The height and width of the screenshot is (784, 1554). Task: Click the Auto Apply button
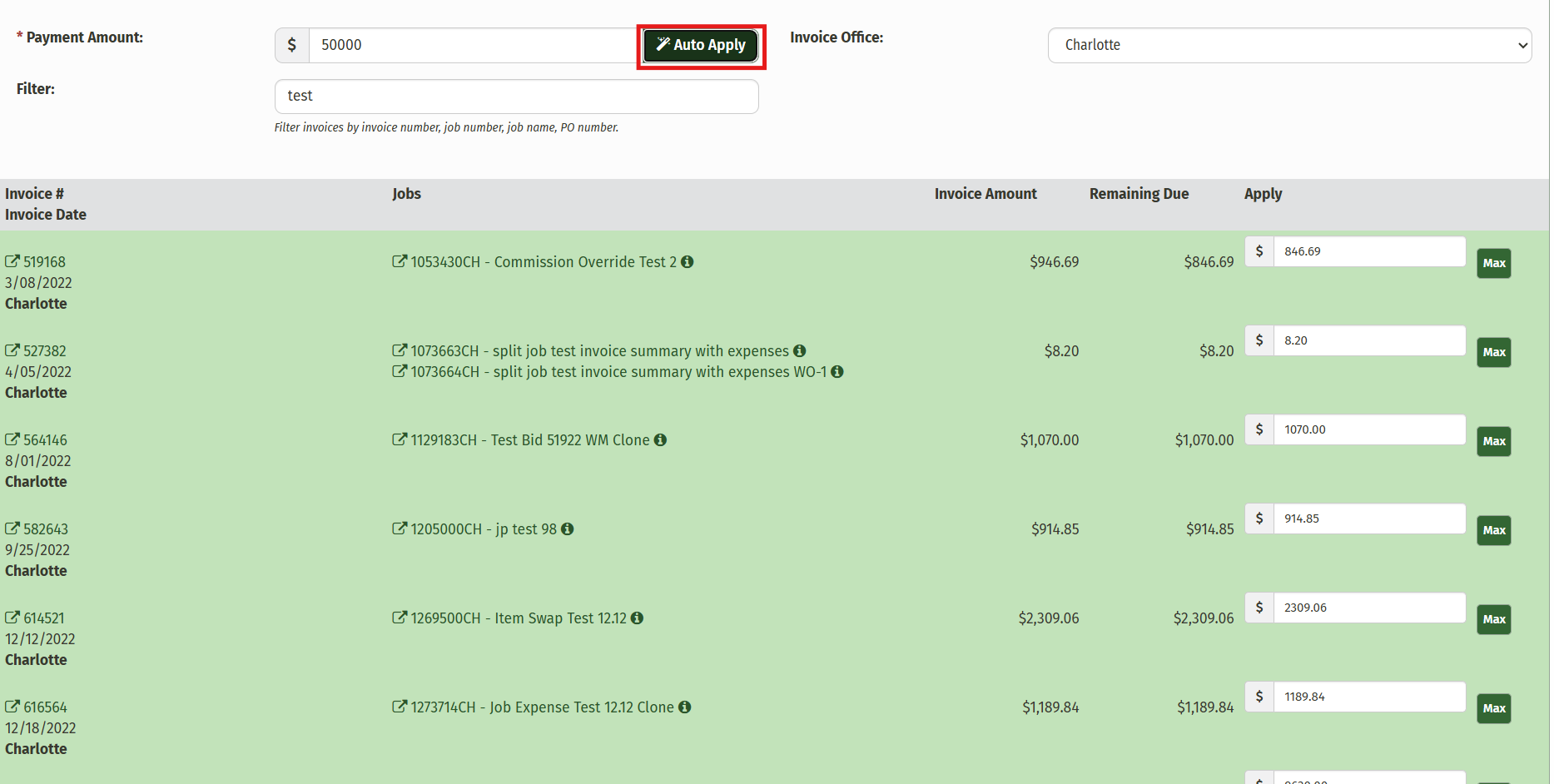click(700, 46)
